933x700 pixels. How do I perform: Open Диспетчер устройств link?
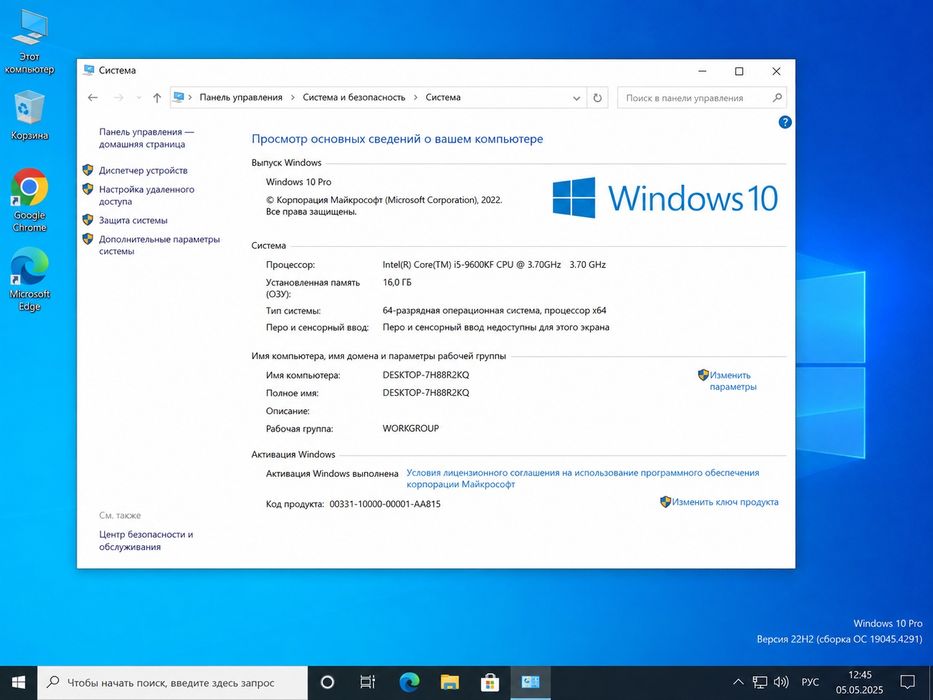[x=143, y=170]
